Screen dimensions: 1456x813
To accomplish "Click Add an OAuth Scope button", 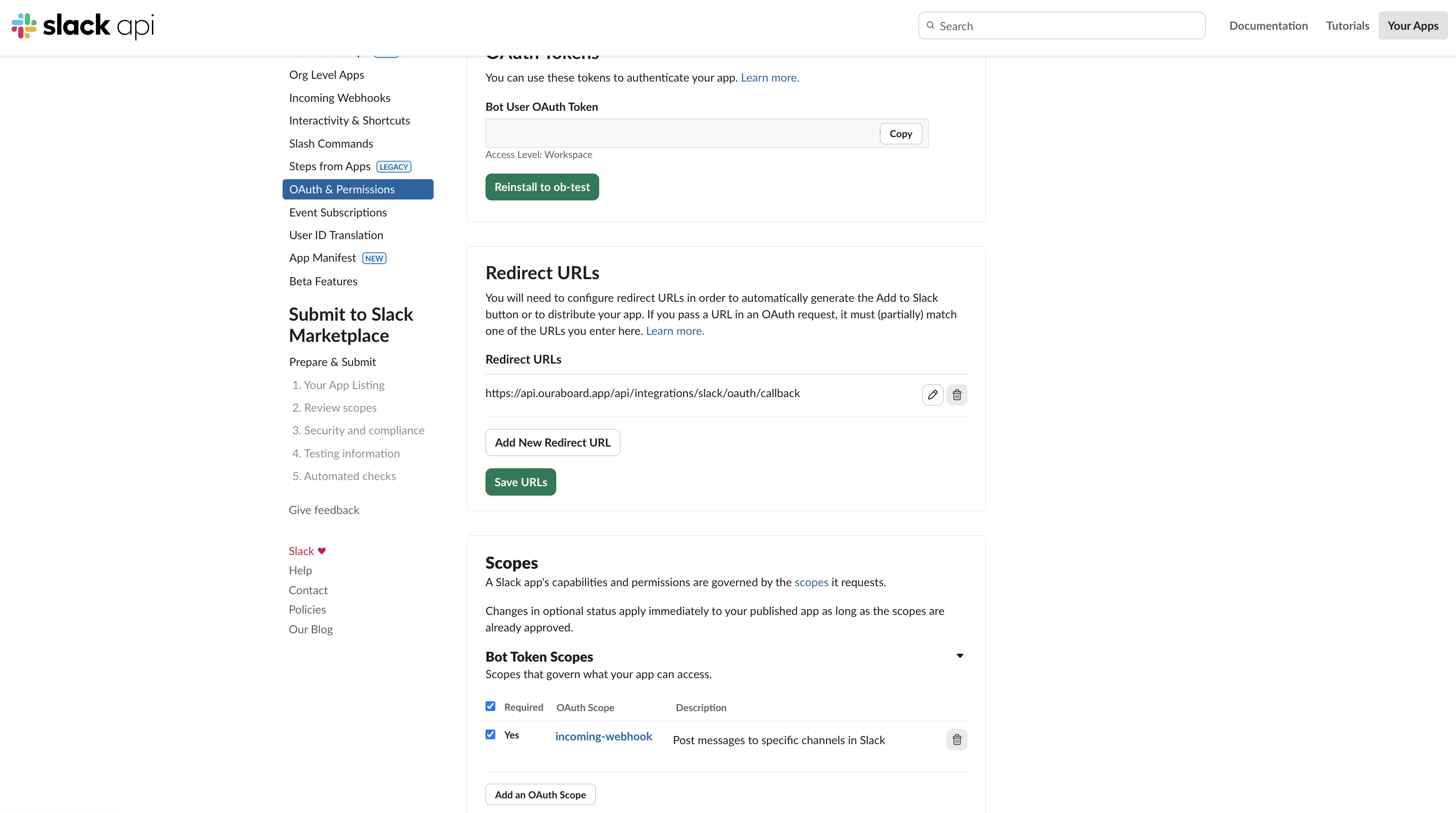I will [540, 794].
